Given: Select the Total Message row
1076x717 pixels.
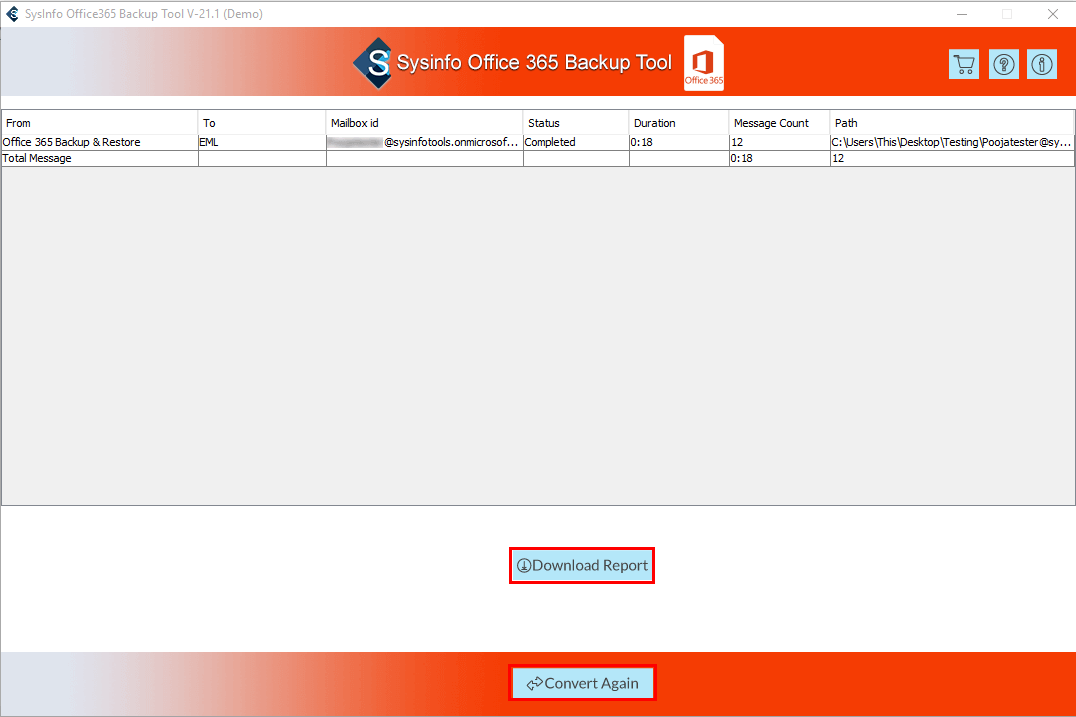Looking at the screenshot, I should tap(38, 158).
